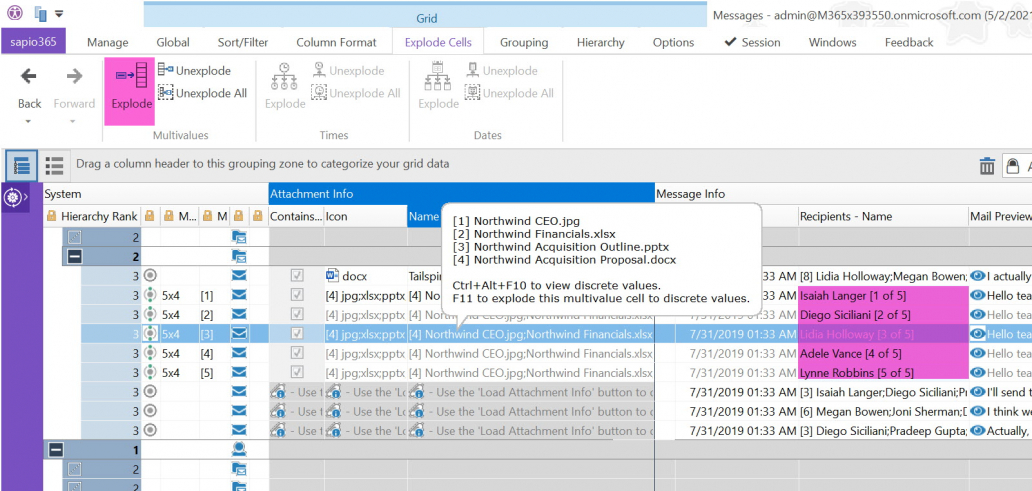The height and width of the screenshot is (491, 1032).
Task: Toggle the flat list view button beside grouping zone
Action: pyautogui.click(x=54, y=165)
